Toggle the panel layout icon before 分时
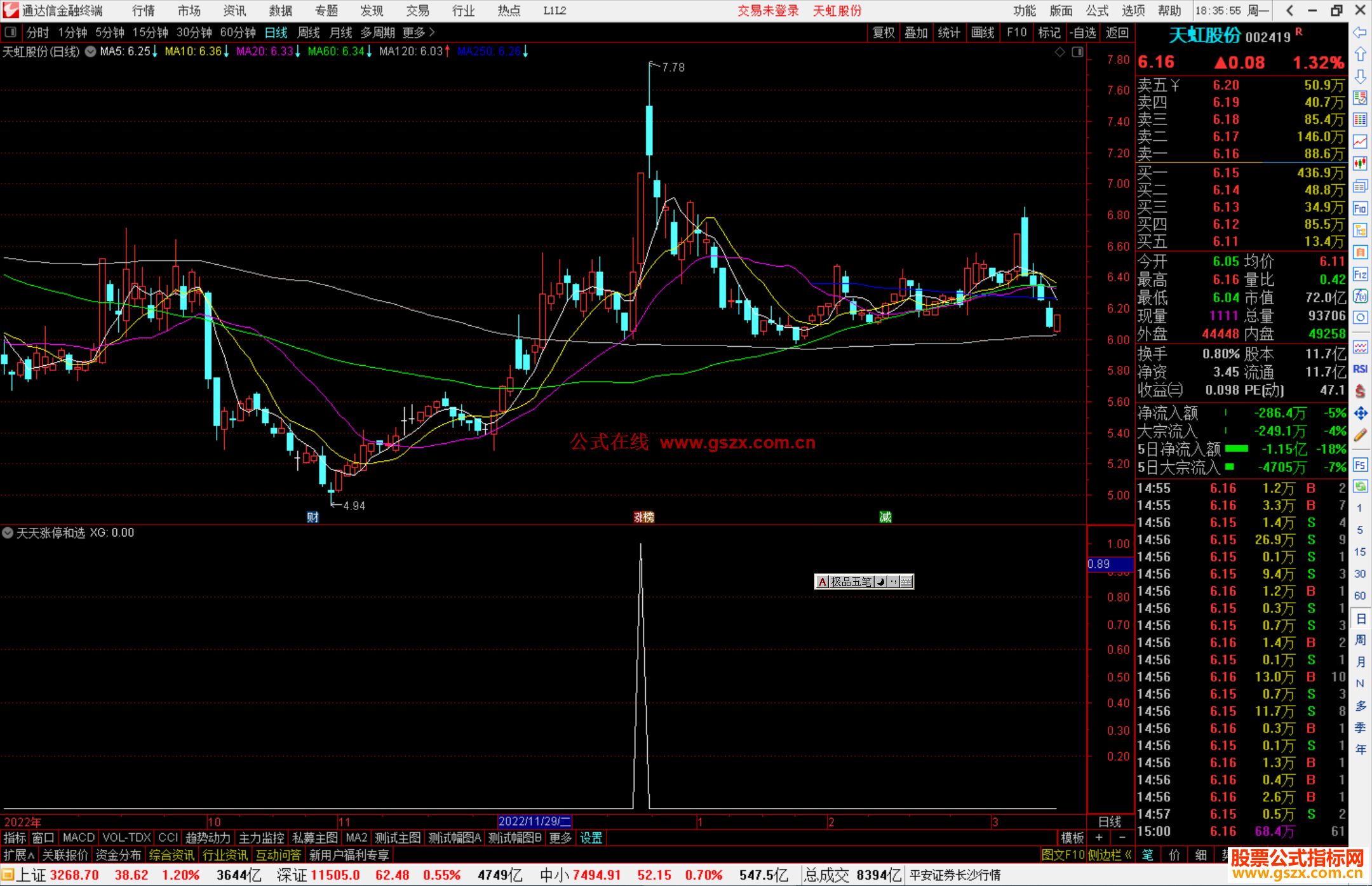This screenshot has height=886, width=1372. click(10, 32)
